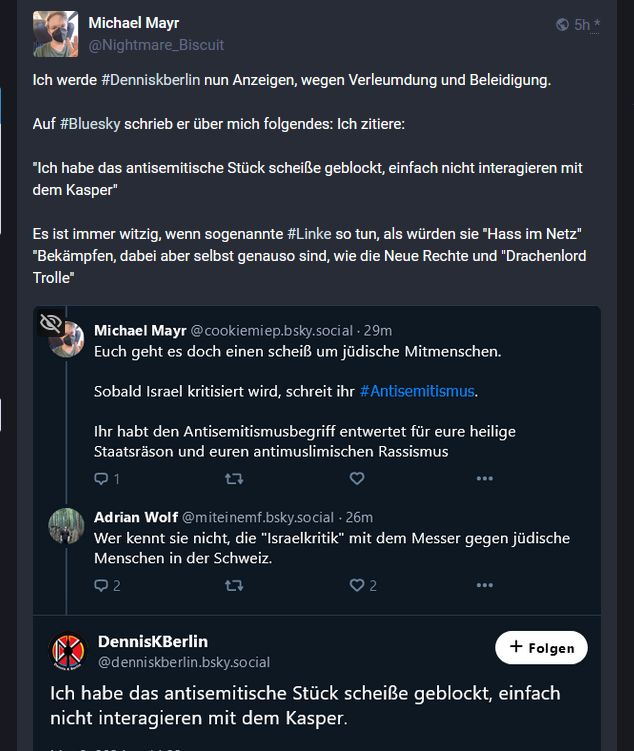Click the #Antisemitismus hashtag in the screenshot
Screen dimensions: 634x751
tap(417, 391)
